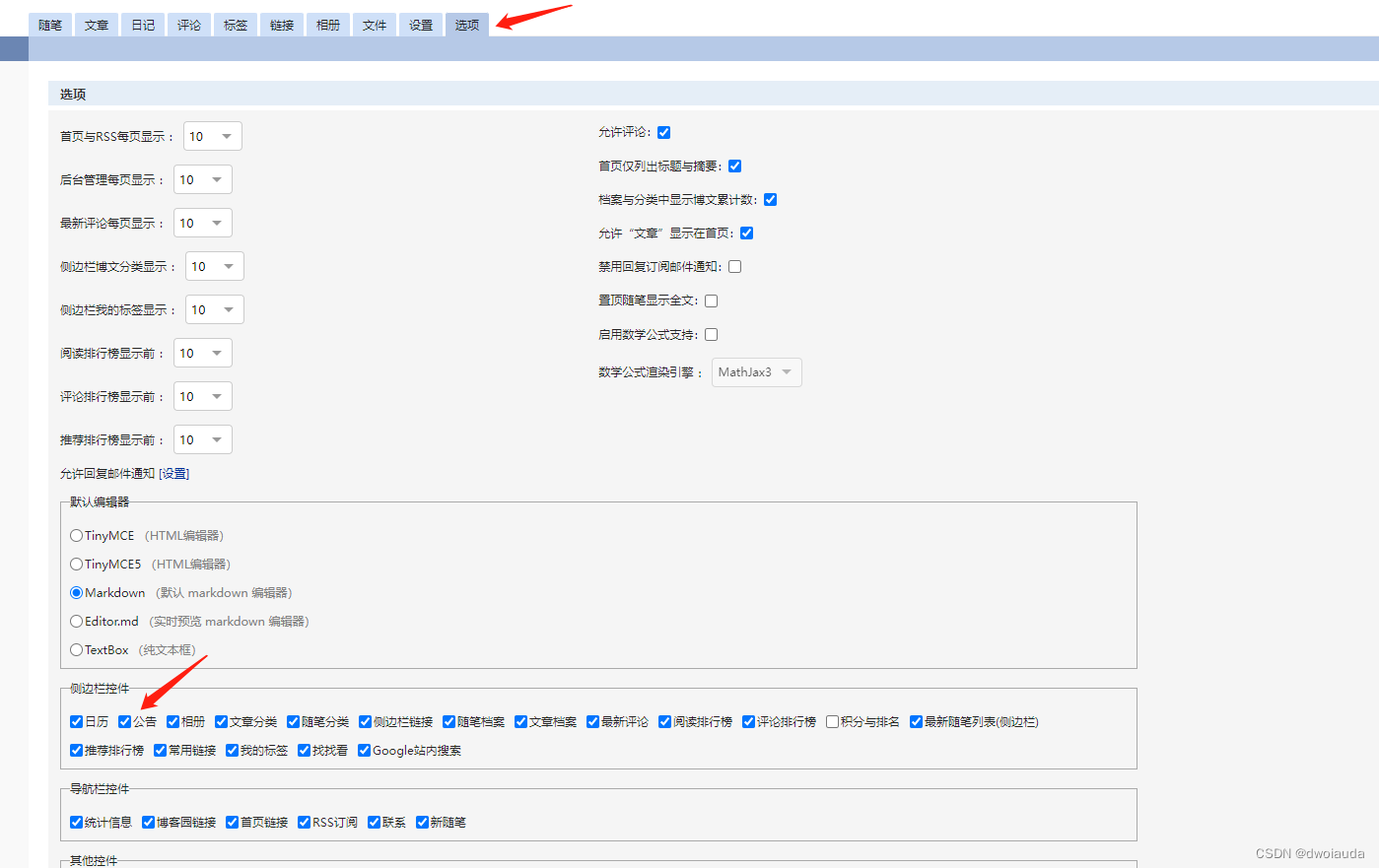The image size is (1379, 868).
Task: Disable the 公告 sidebar widget
Action: point(123,721)
